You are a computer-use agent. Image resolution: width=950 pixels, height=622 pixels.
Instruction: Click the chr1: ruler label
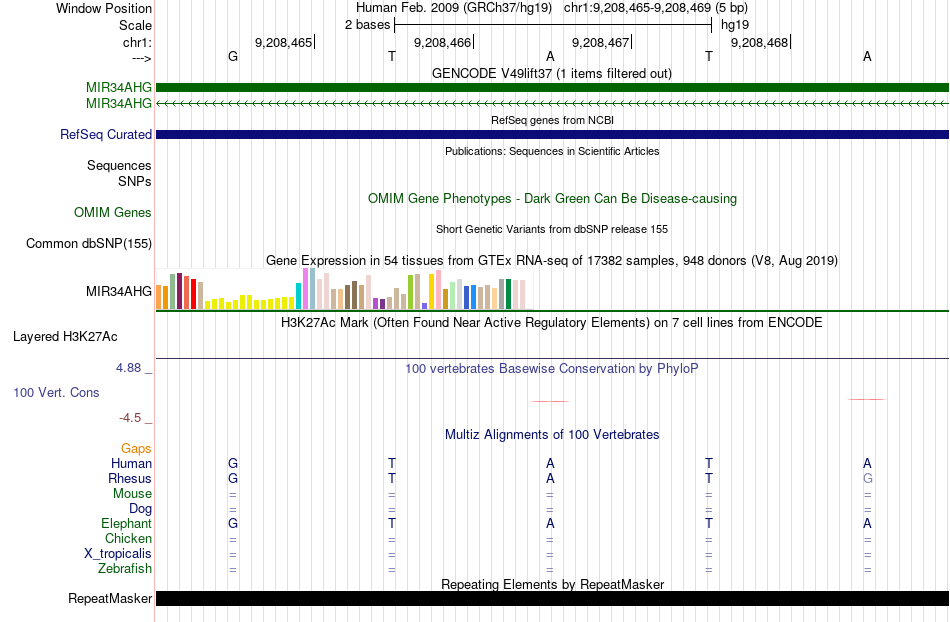pos(137,42)
